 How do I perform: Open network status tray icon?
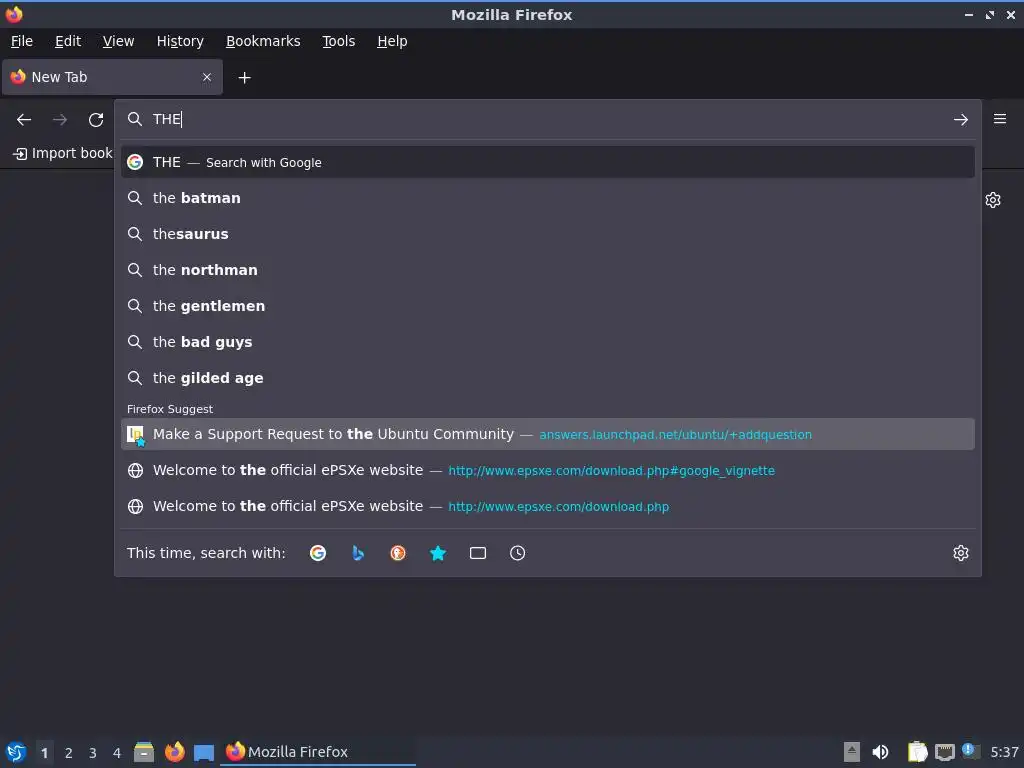[945, 753]
